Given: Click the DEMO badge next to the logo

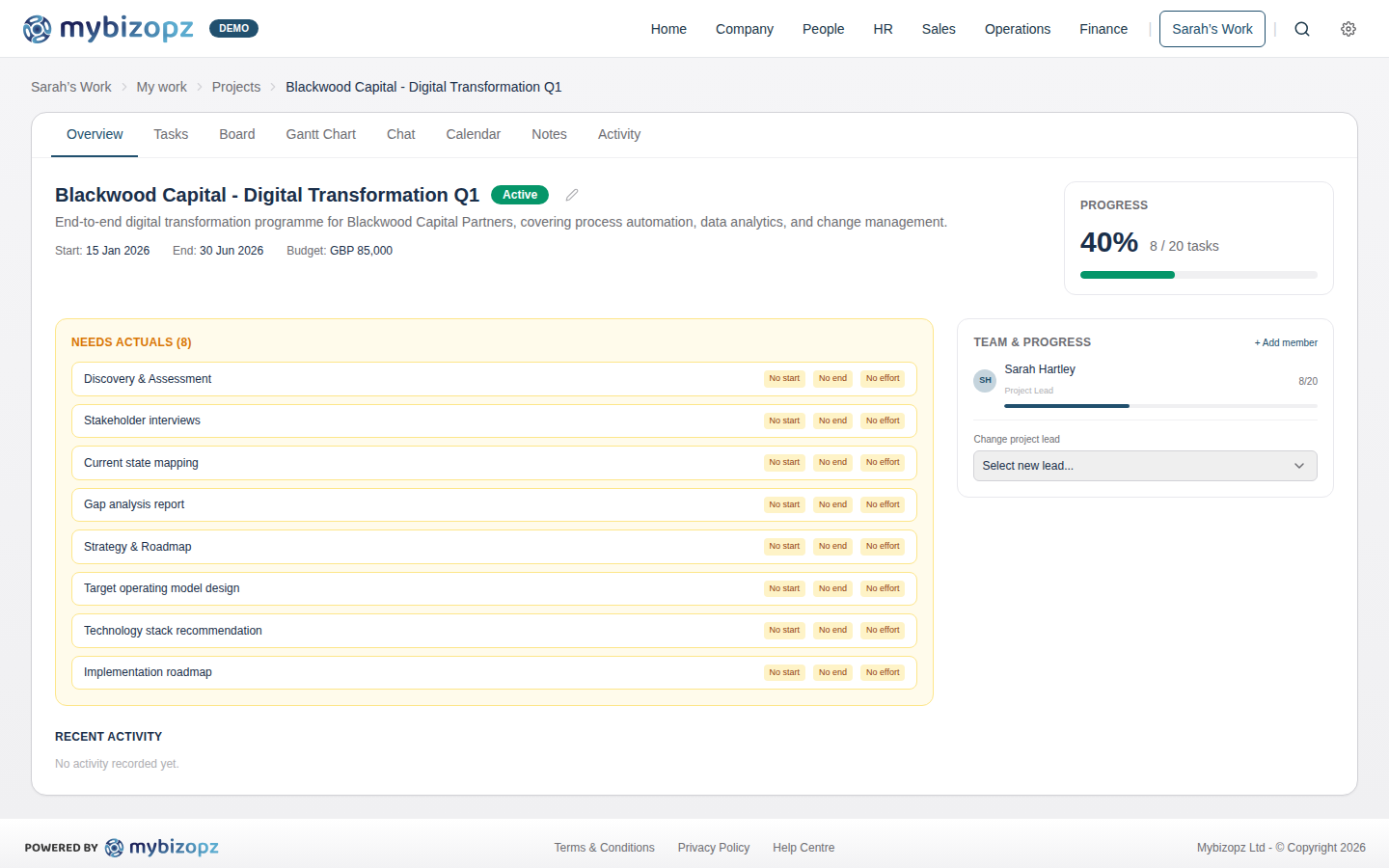Looking at the screenshot, I should (233, 28).
